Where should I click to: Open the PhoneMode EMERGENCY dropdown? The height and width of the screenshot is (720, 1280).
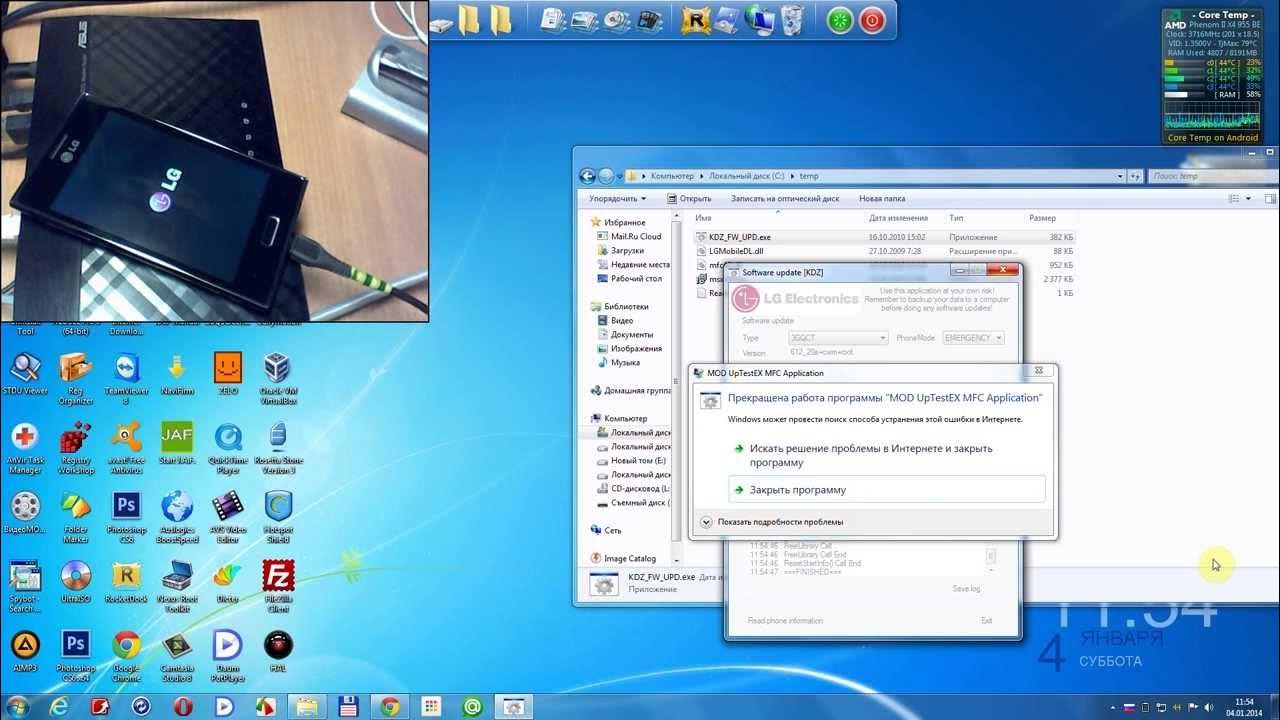[x=972, y=338]
